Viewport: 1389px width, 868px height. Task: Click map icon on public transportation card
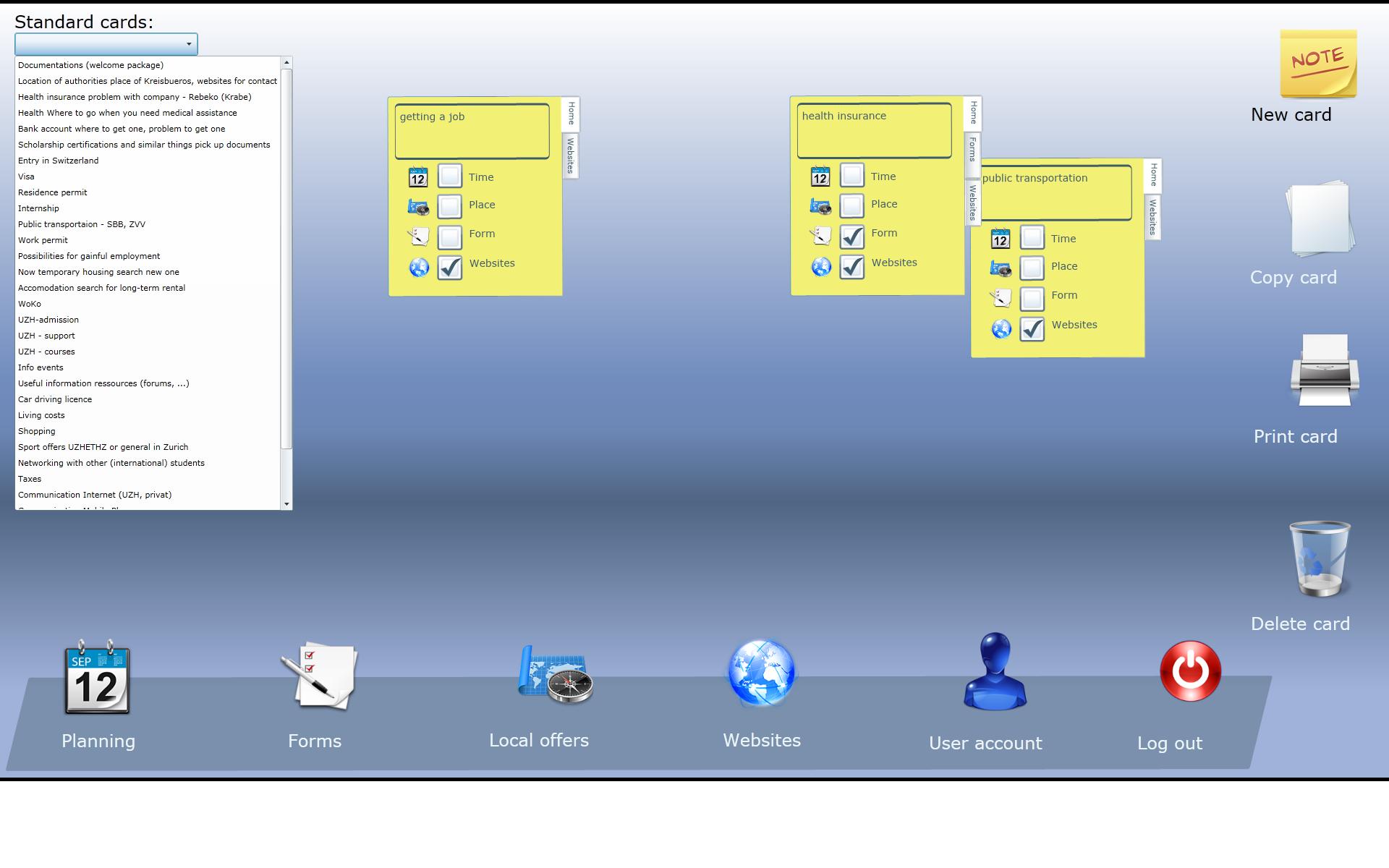coord(1001,269)
